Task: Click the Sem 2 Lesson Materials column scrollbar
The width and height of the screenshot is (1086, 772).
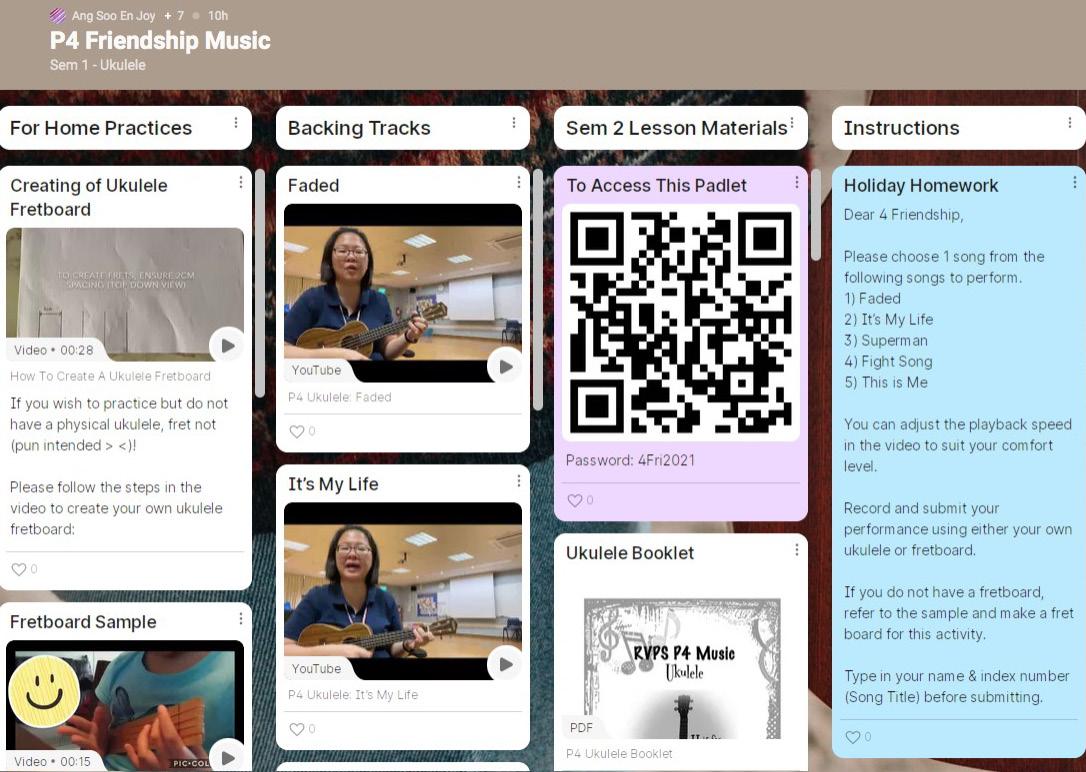Action: coord(816,215)
